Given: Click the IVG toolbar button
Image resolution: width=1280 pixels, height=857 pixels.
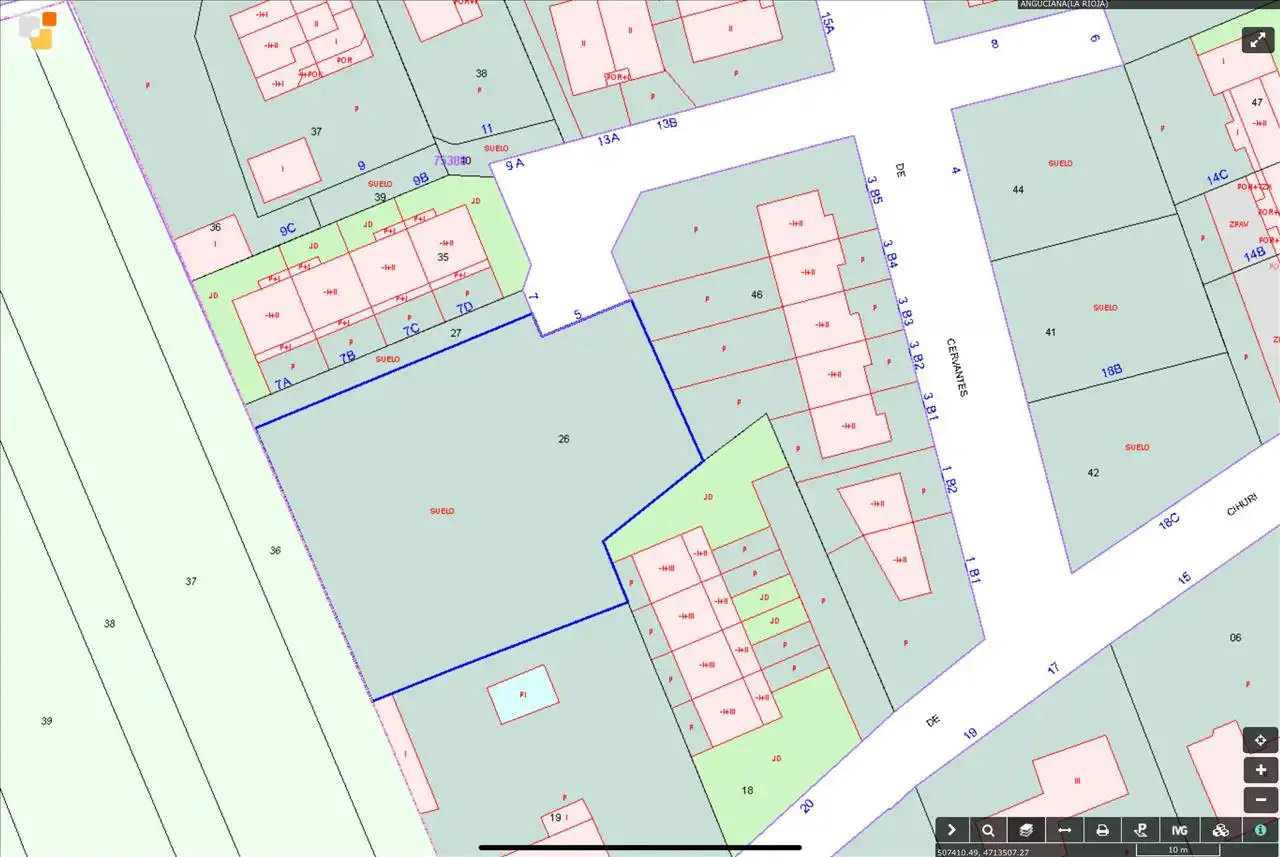Looking at the screenshot, I should click(1180, 830).
